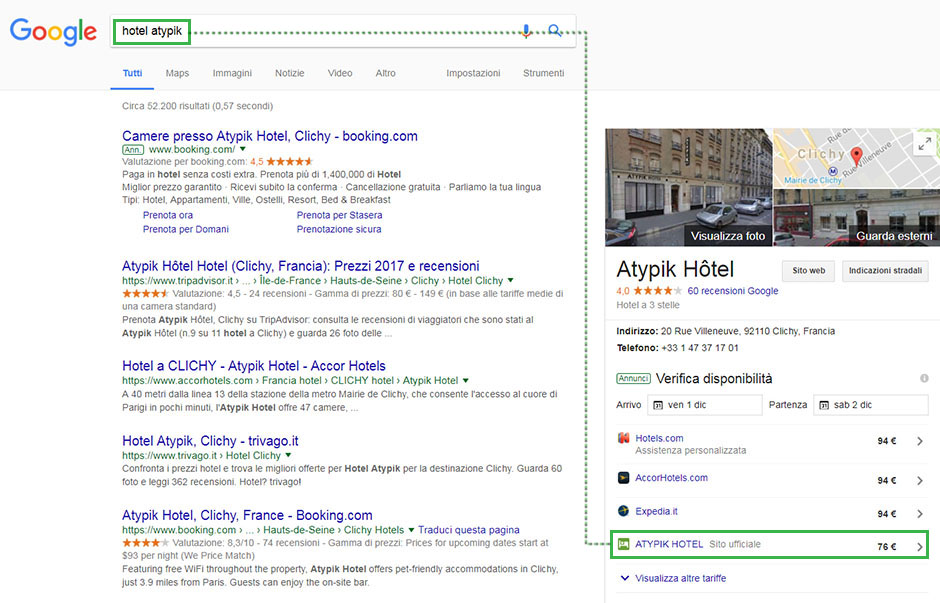Open Expedia.it offer arrow
Viewport: 940px width, 603px height.
pos(920,514)
